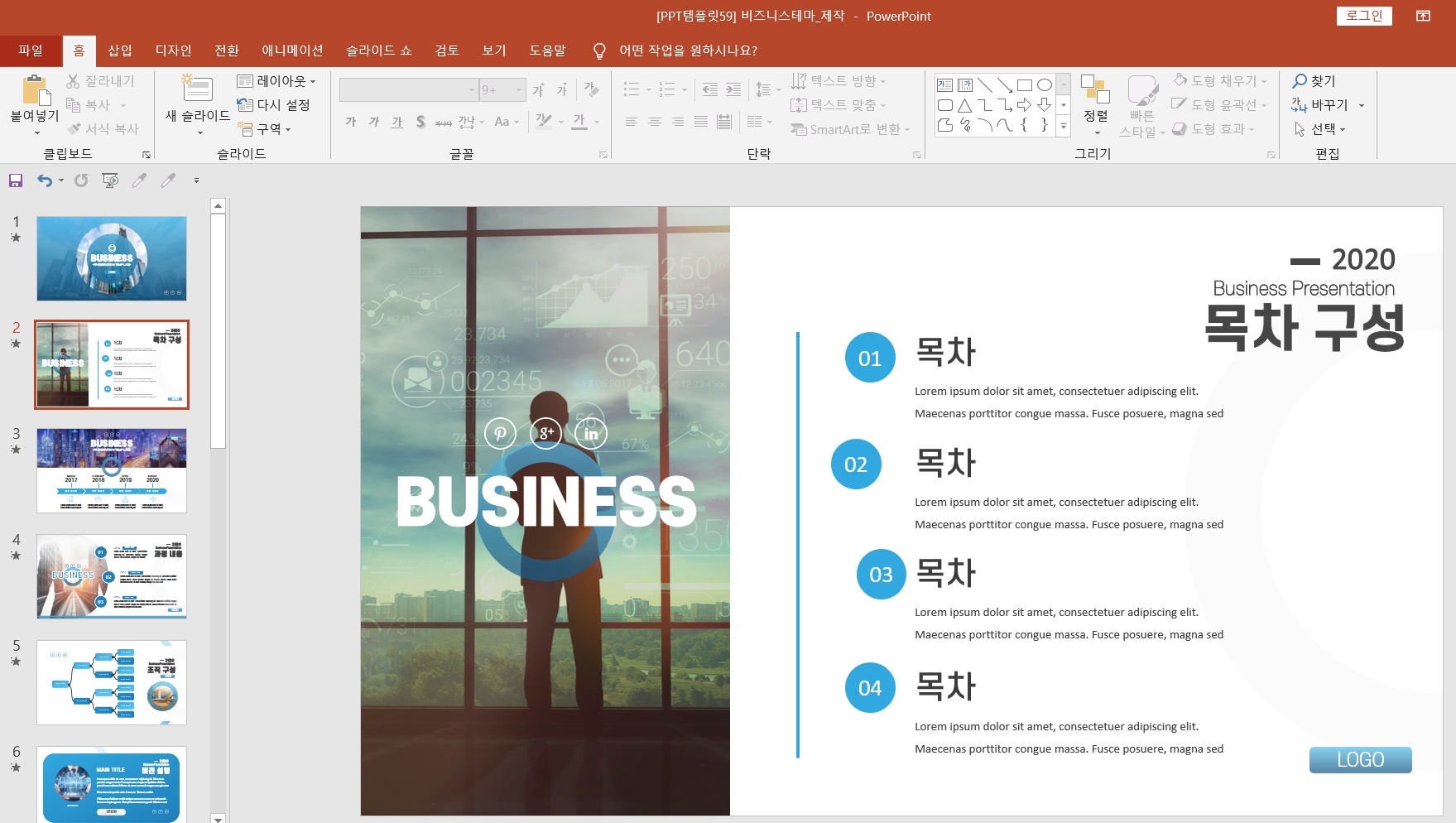The height and width of the screenshot is (823, 1456).
Task: Undo the last action
Action: pyautogui.click(x=45, y=180)
